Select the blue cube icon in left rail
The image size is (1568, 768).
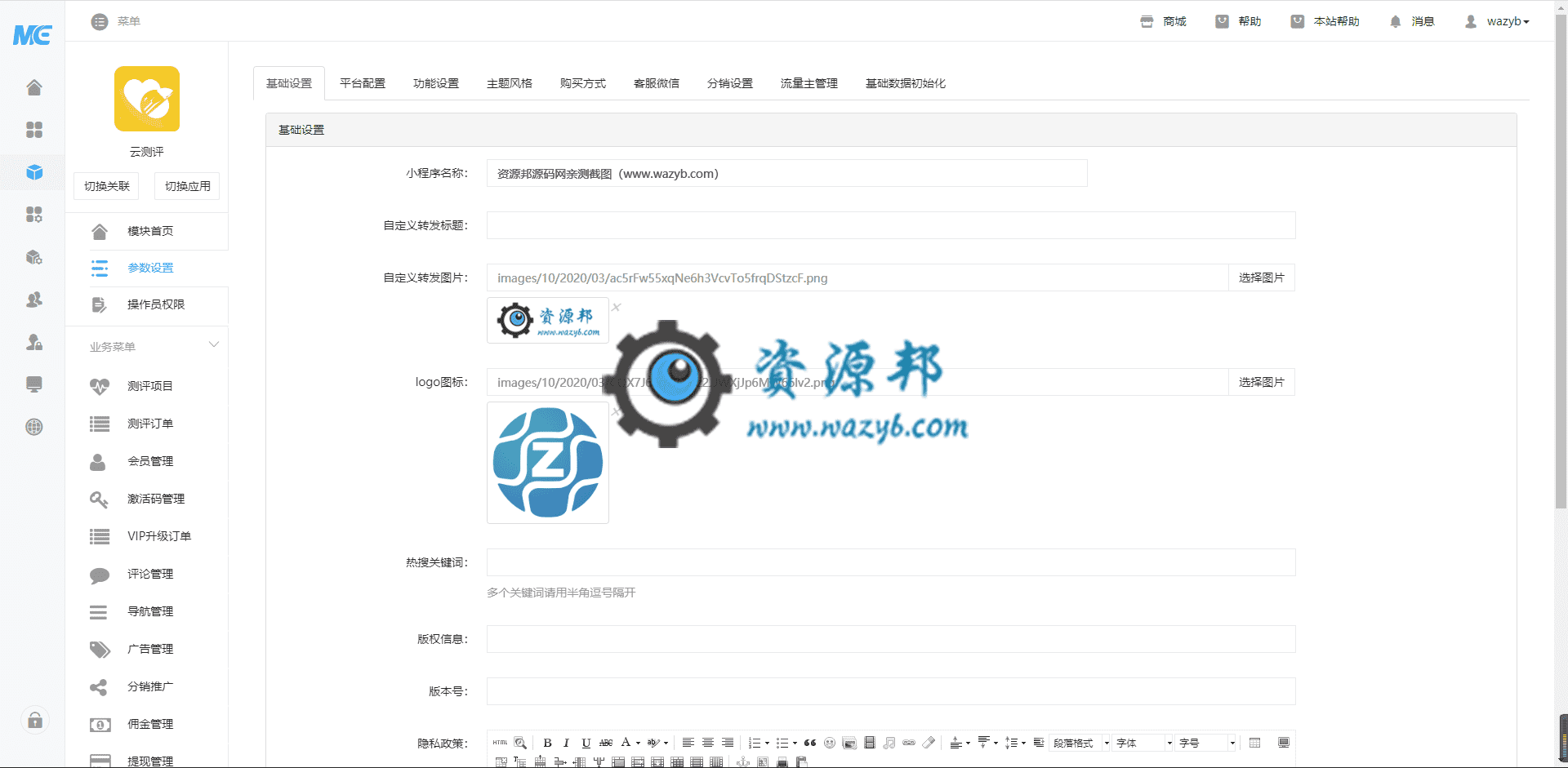(x=33, y=172)
